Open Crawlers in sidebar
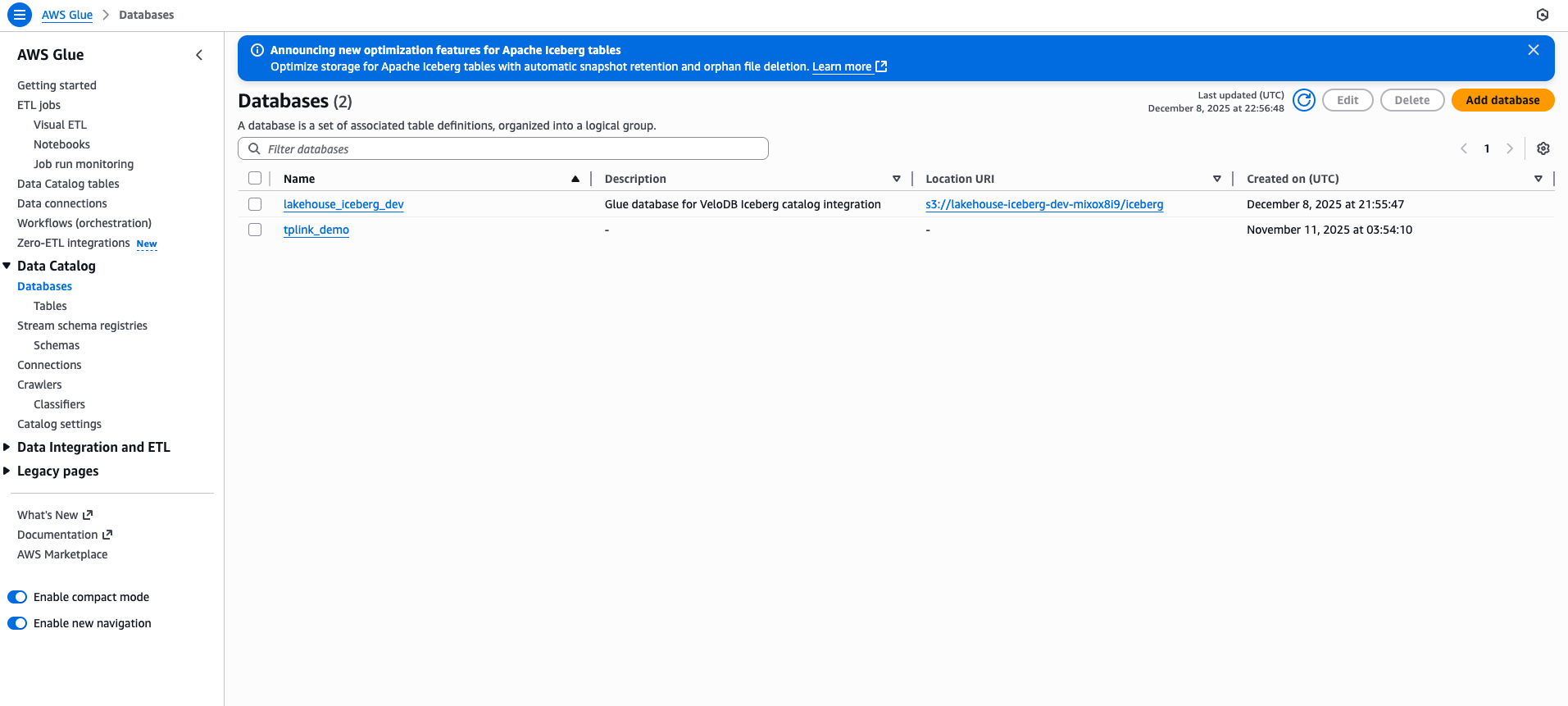The height and width of the screenshot is (706, 1568). pyautogui.click(x=39, y=385)
